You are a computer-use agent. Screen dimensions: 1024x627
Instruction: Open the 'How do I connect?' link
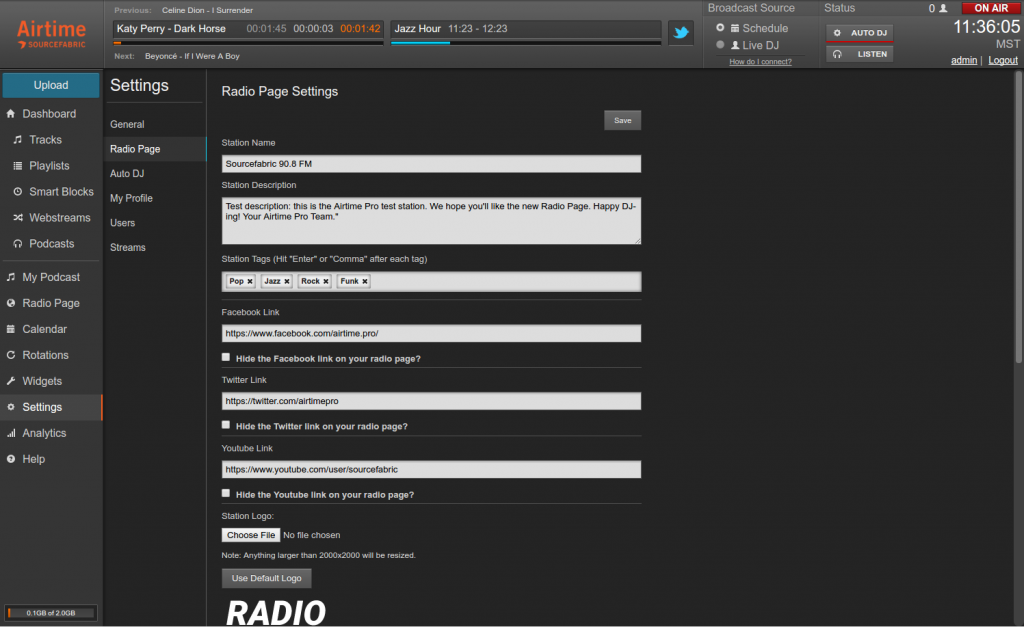click(x=759, y=61)
